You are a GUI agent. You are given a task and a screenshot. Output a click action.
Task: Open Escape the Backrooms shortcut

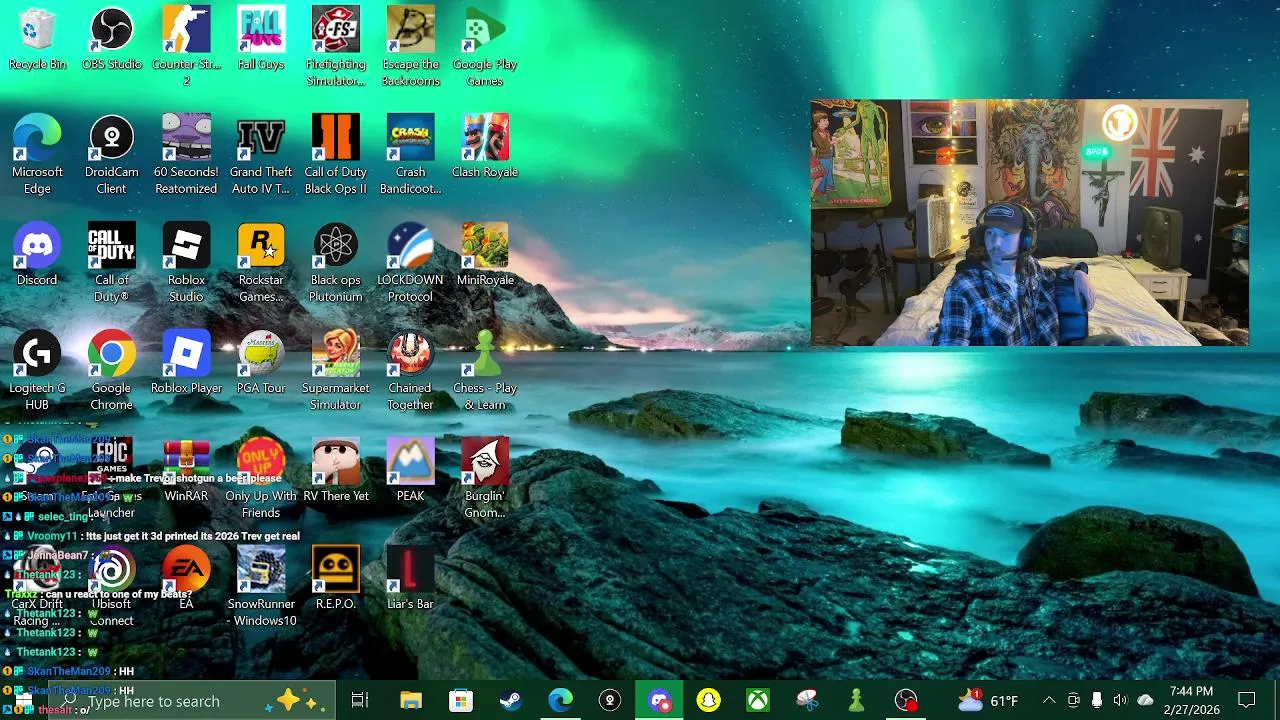tap(410, 48)
